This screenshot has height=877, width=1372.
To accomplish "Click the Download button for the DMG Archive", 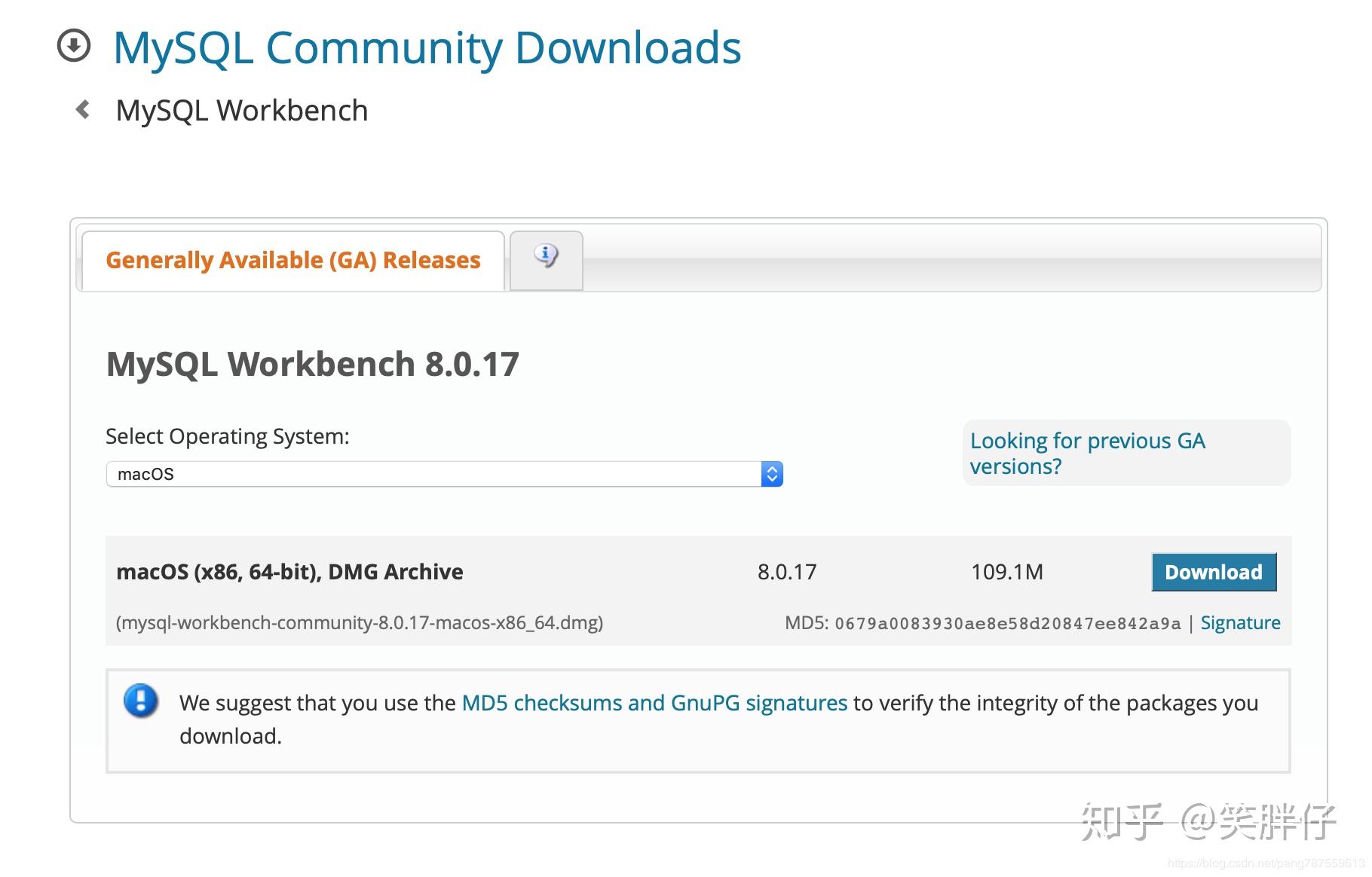I will 1213,572.
